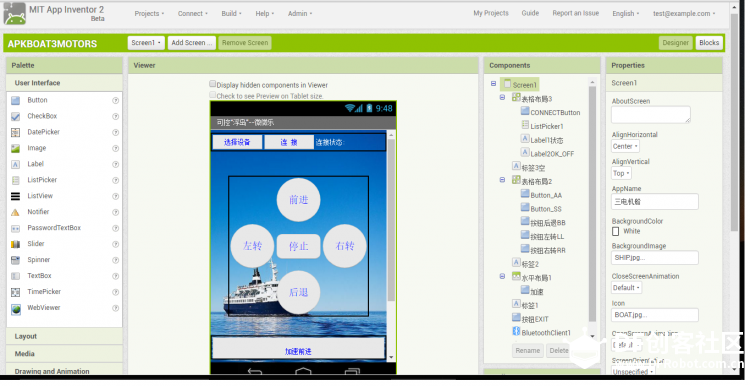The width and height of the screenshot is (750, 386).
Task: Go to My Projects link
Action: click(491, 13)
